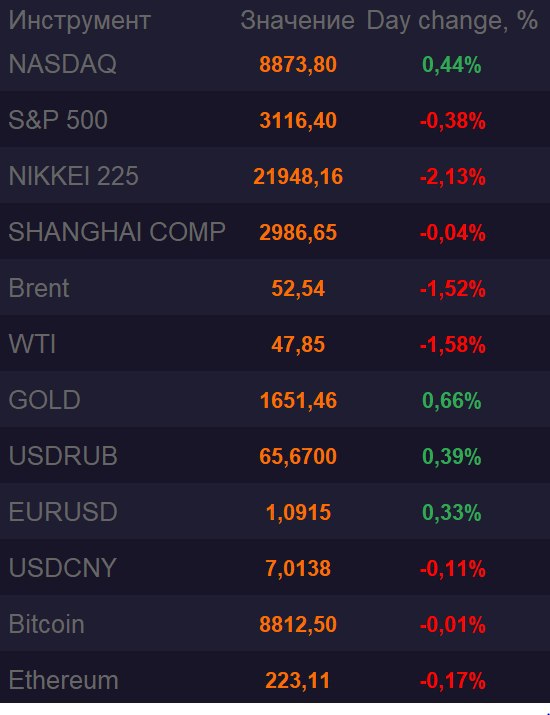
Task: Select the NIKKEI 225 row label
Action: tap(73, 176)
